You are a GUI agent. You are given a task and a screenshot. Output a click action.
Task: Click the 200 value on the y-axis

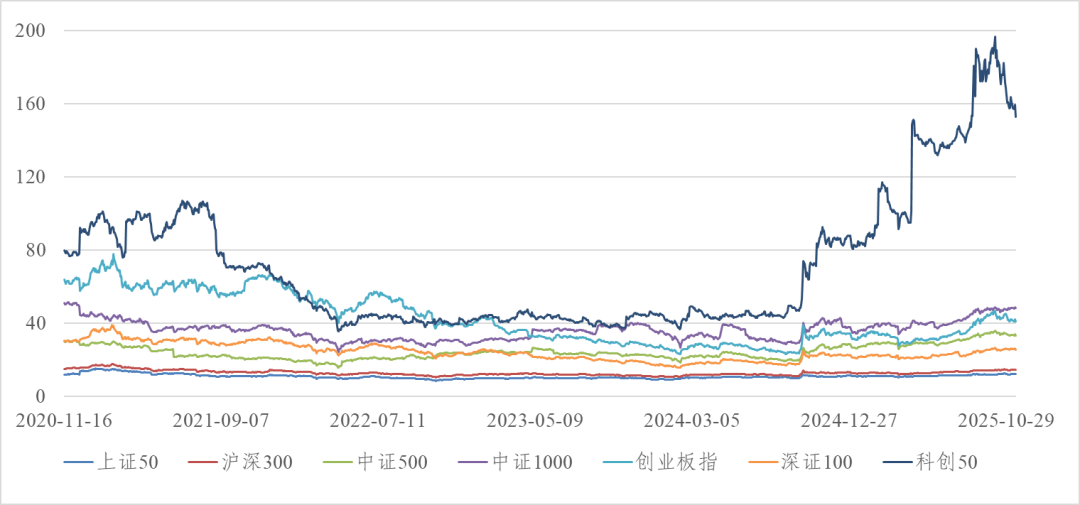coord(34,31)
